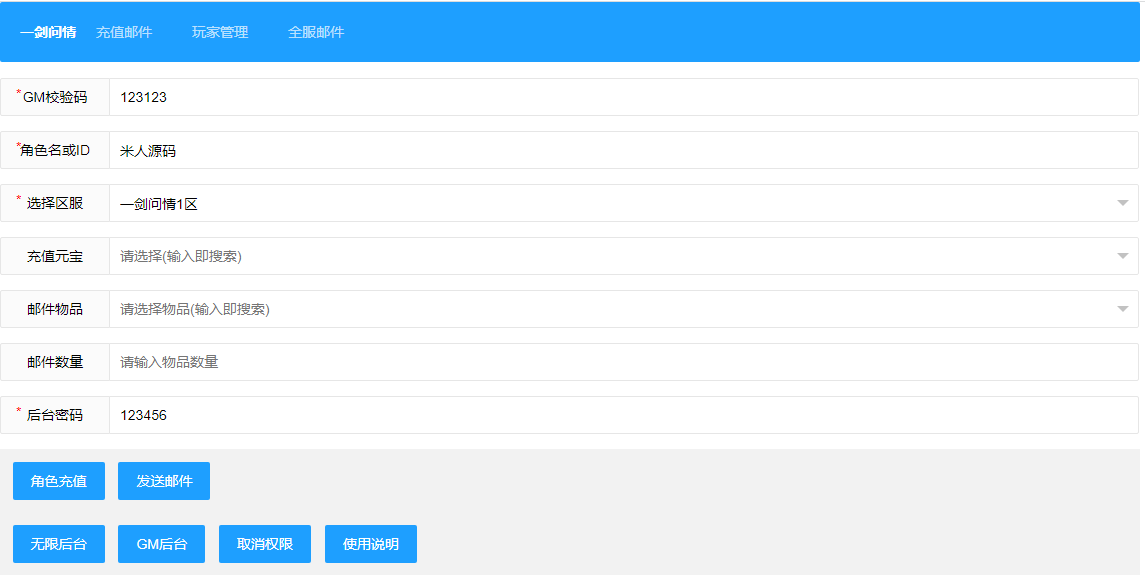This screenshot has width=1145, height=579.
Task: Click the 一剑问情 site title
Action: tap(48, 32)
